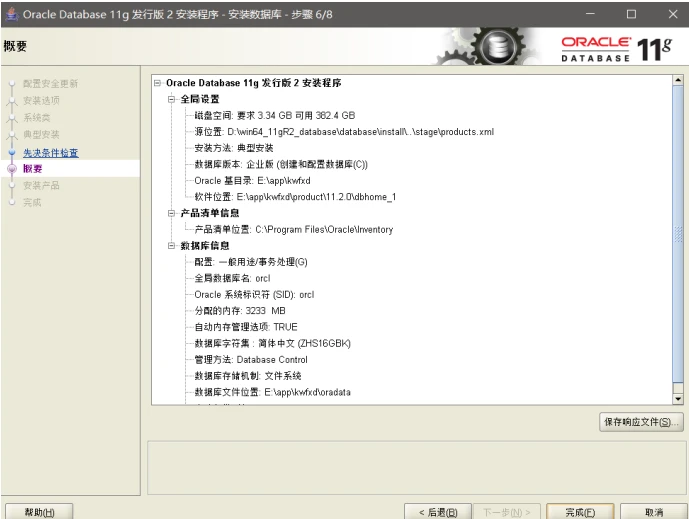This screenshot has width=689, height=519.
Task: Click the disabled 下一步(N) button
Action: click(x=507, y=512)
